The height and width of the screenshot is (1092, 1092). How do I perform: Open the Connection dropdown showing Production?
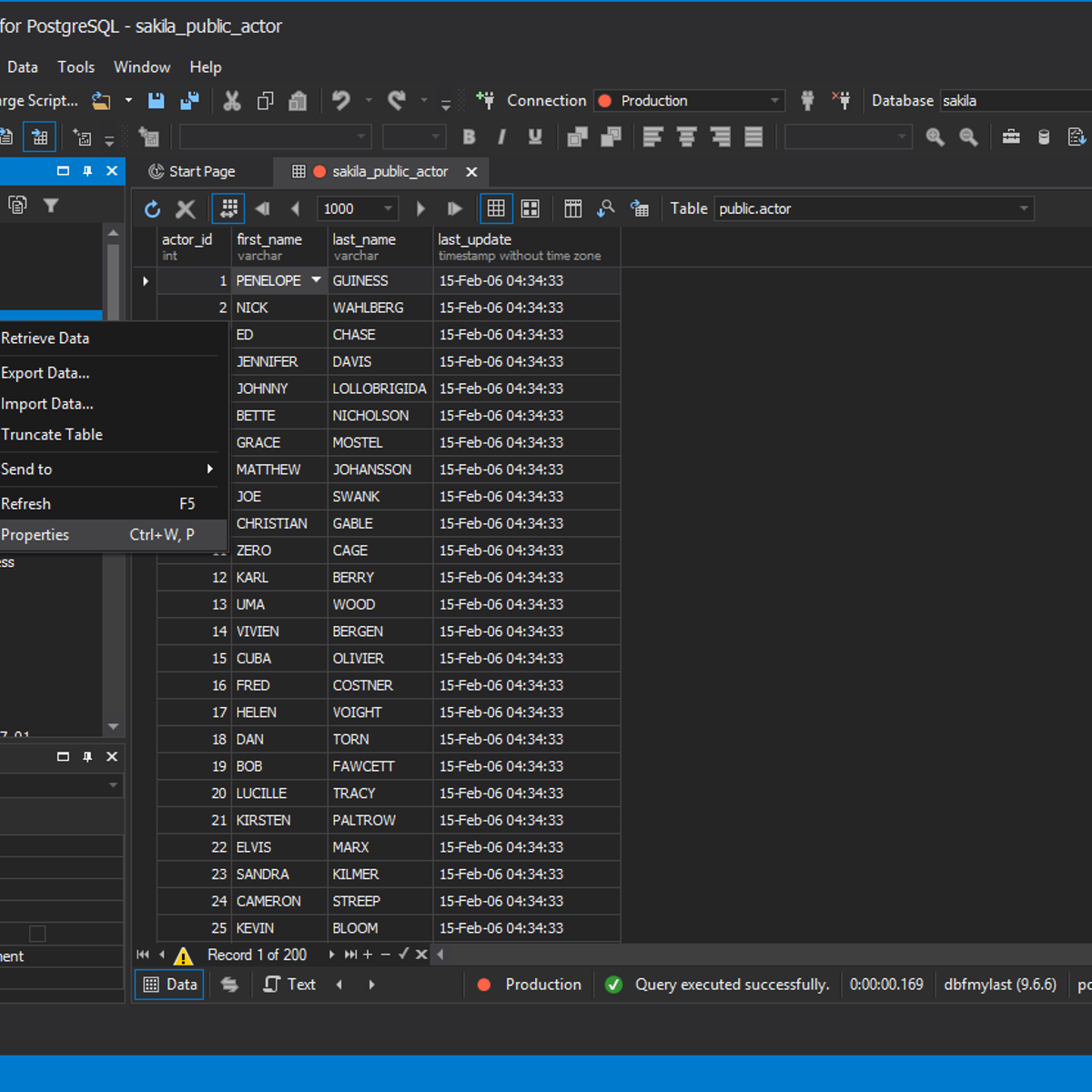(x=689, y=100)
